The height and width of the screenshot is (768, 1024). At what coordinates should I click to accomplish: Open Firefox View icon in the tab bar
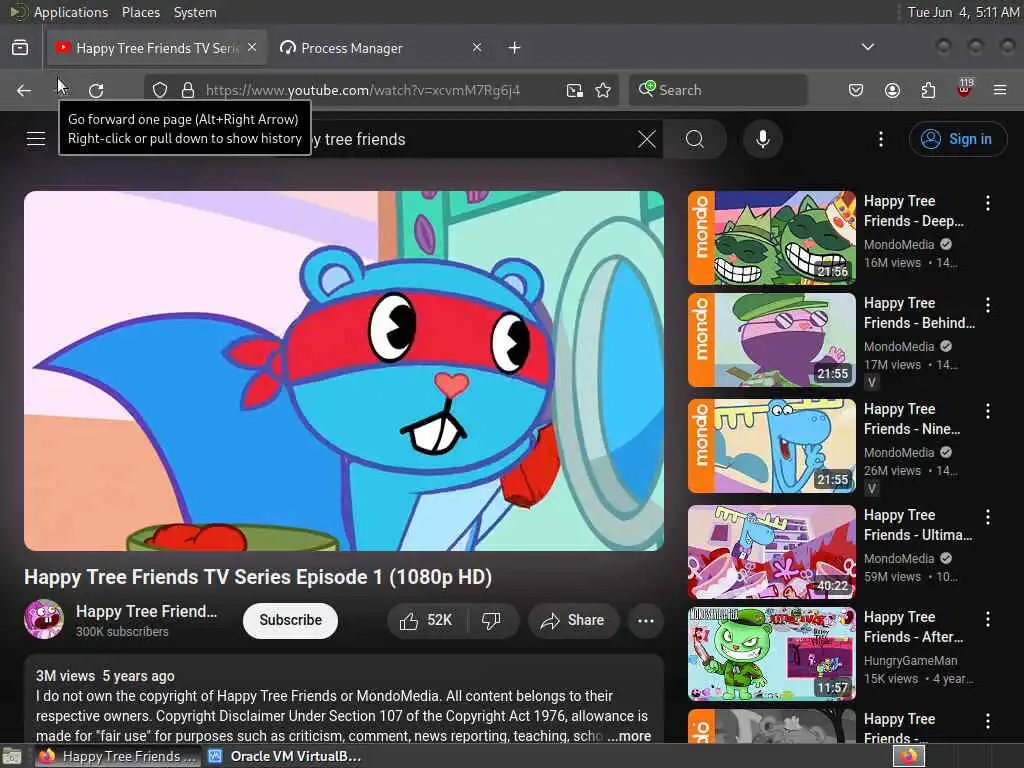click(20, 48)
